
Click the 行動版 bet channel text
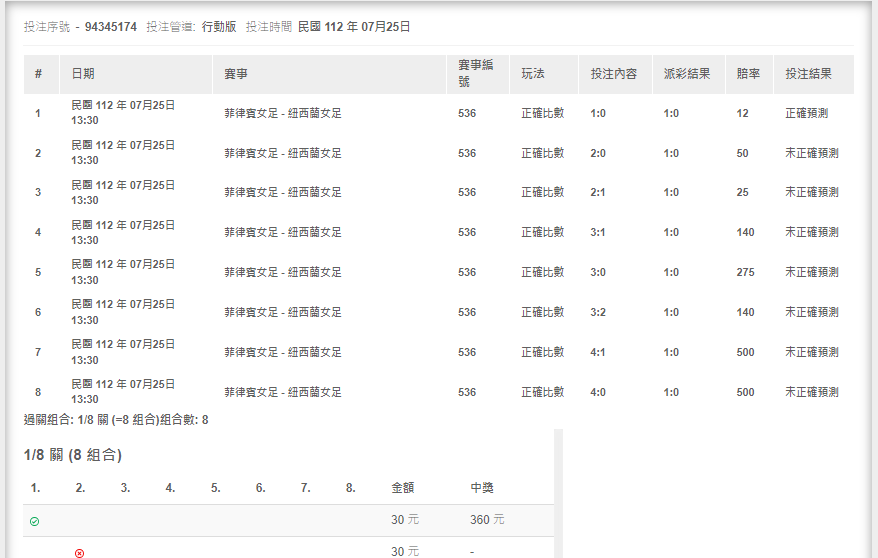pyautogui.click(x=219, y=27)
